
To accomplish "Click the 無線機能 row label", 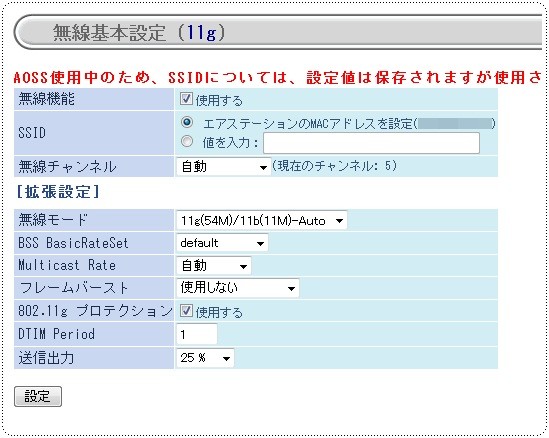I will (46, 99).
